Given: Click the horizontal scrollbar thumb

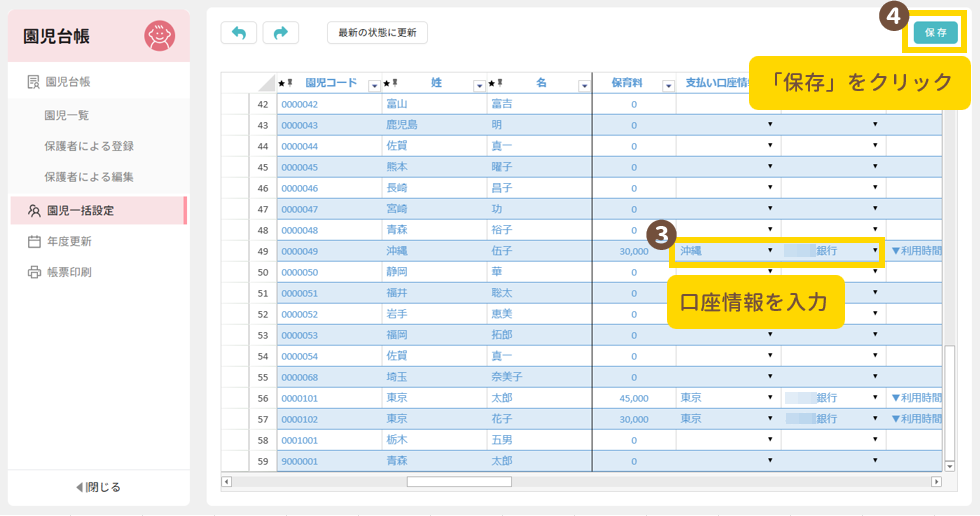Looking at the screenshot, I should [x=458, y=481].
